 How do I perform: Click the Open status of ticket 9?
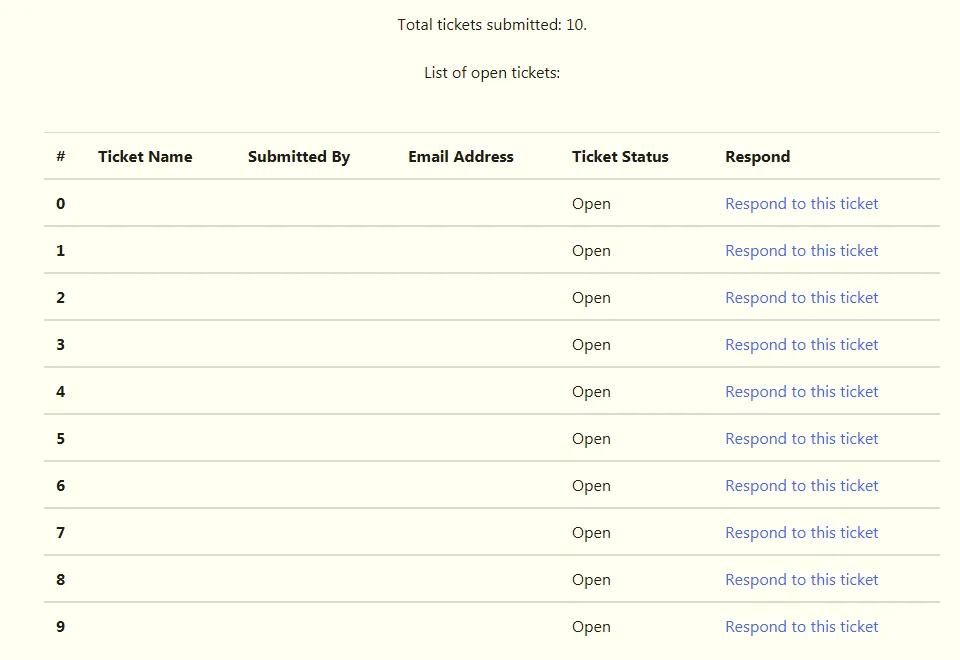pyautogui.click(x=591, y=627)
